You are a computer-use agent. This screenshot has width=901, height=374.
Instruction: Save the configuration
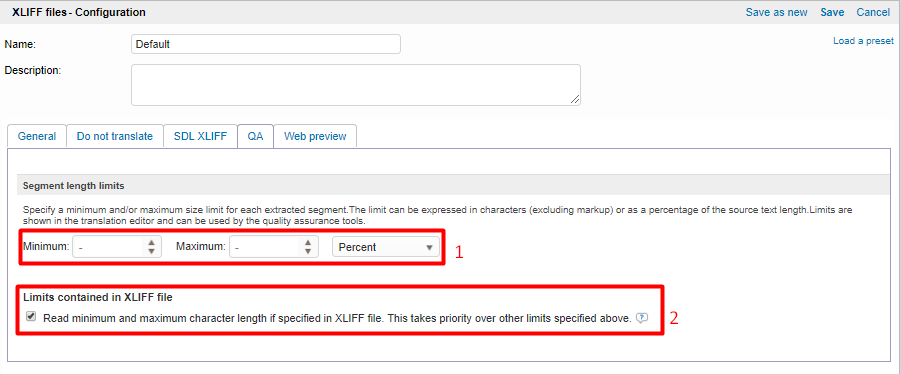point(832,12)
